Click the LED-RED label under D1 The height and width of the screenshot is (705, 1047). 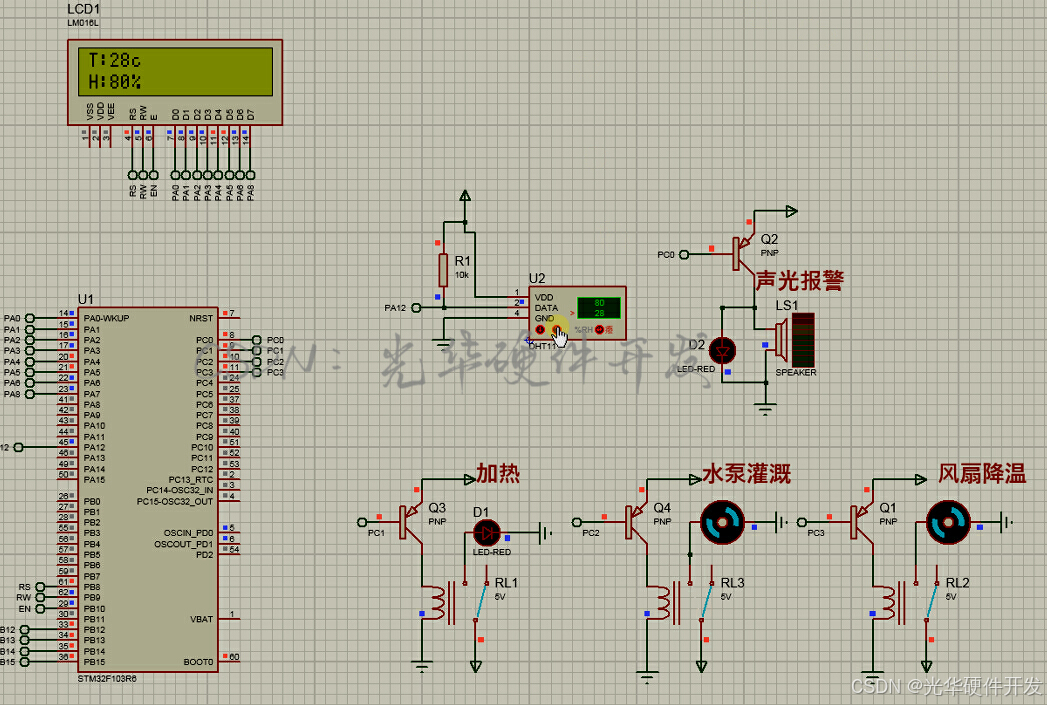[492, 552]
